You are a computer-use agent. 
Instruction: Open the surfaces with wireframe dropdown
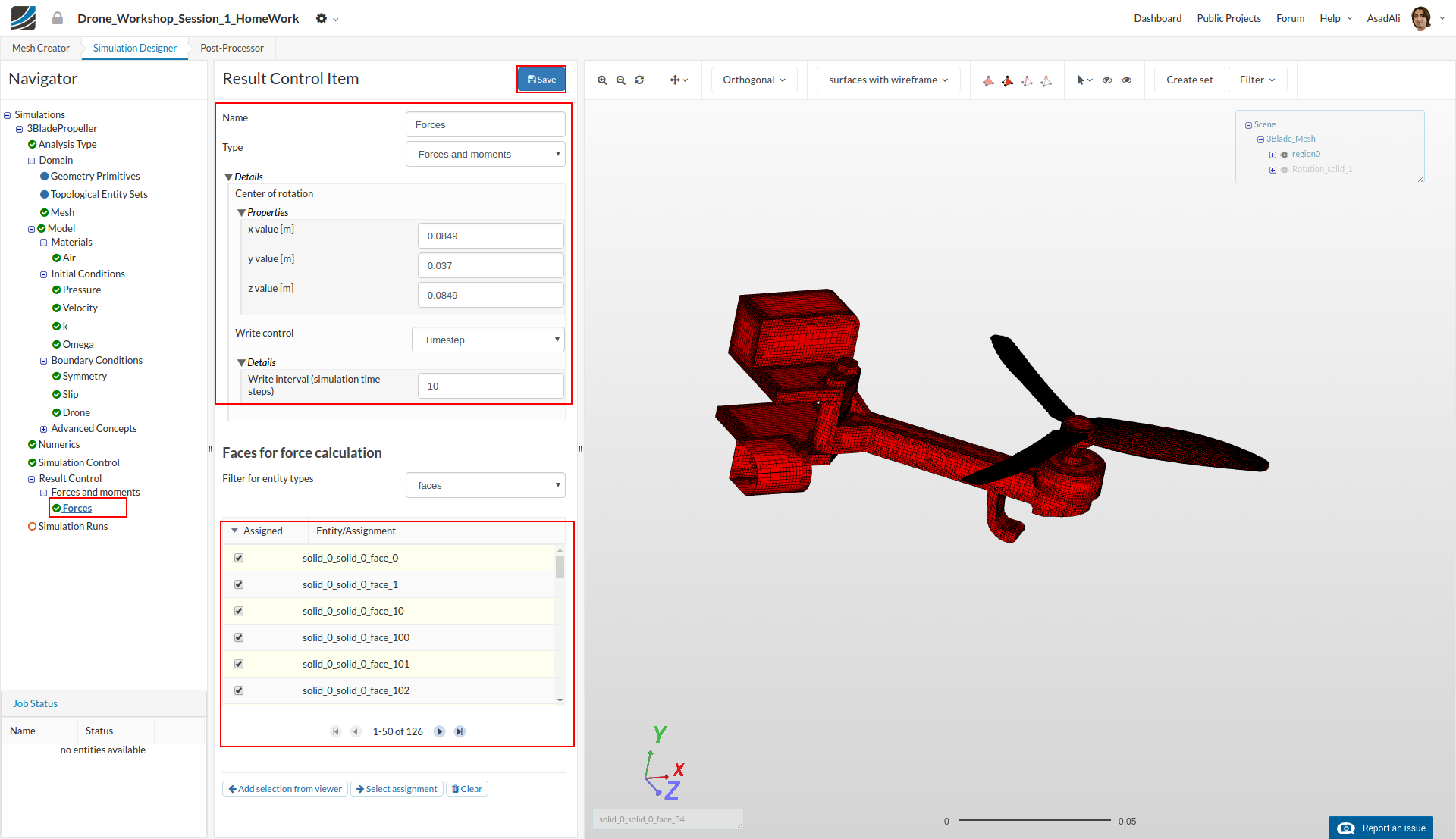coord(888,80)
